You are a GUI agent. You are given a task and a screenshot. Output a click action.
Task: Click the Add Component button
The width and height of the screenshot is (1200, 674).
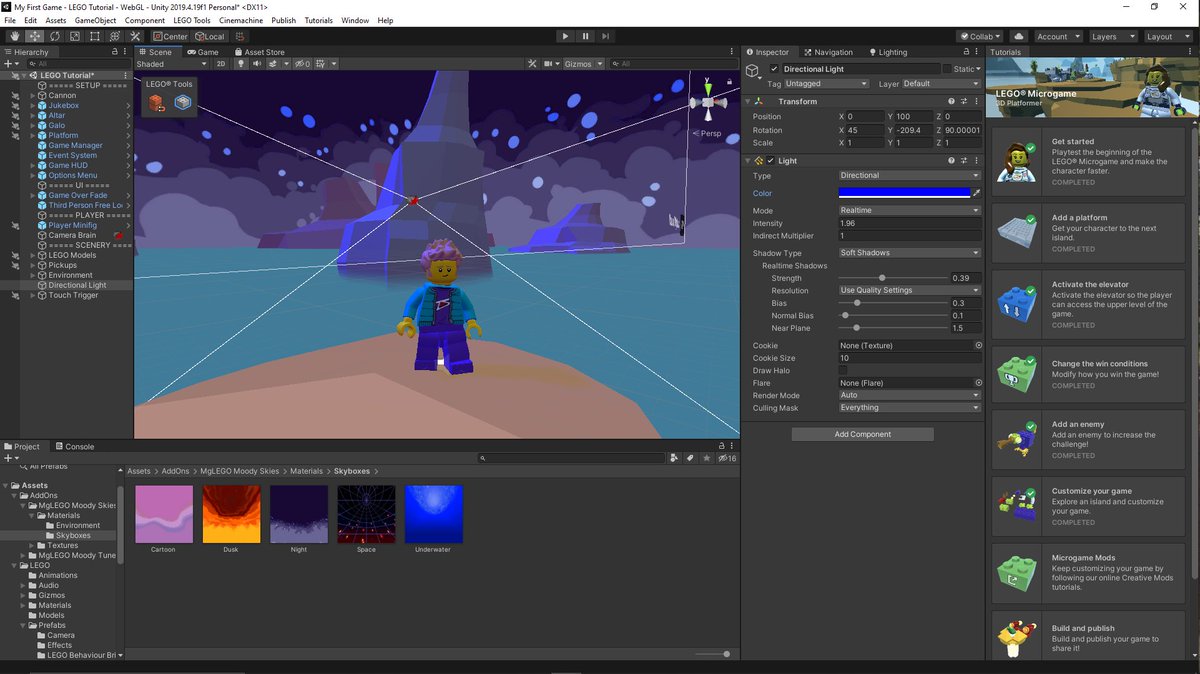click(863, 434)
